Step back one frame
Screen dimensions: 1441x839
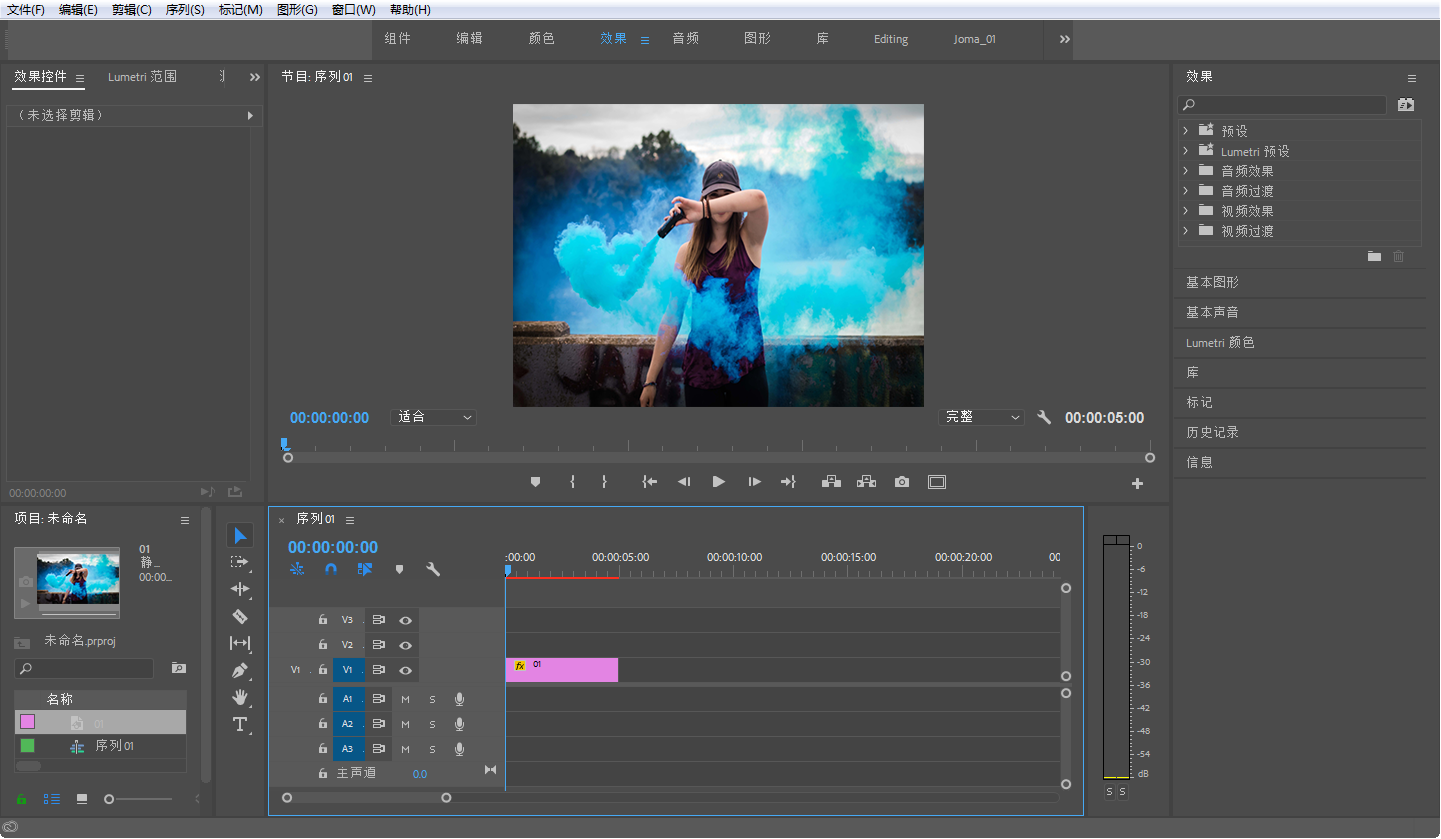coord(684,482)
